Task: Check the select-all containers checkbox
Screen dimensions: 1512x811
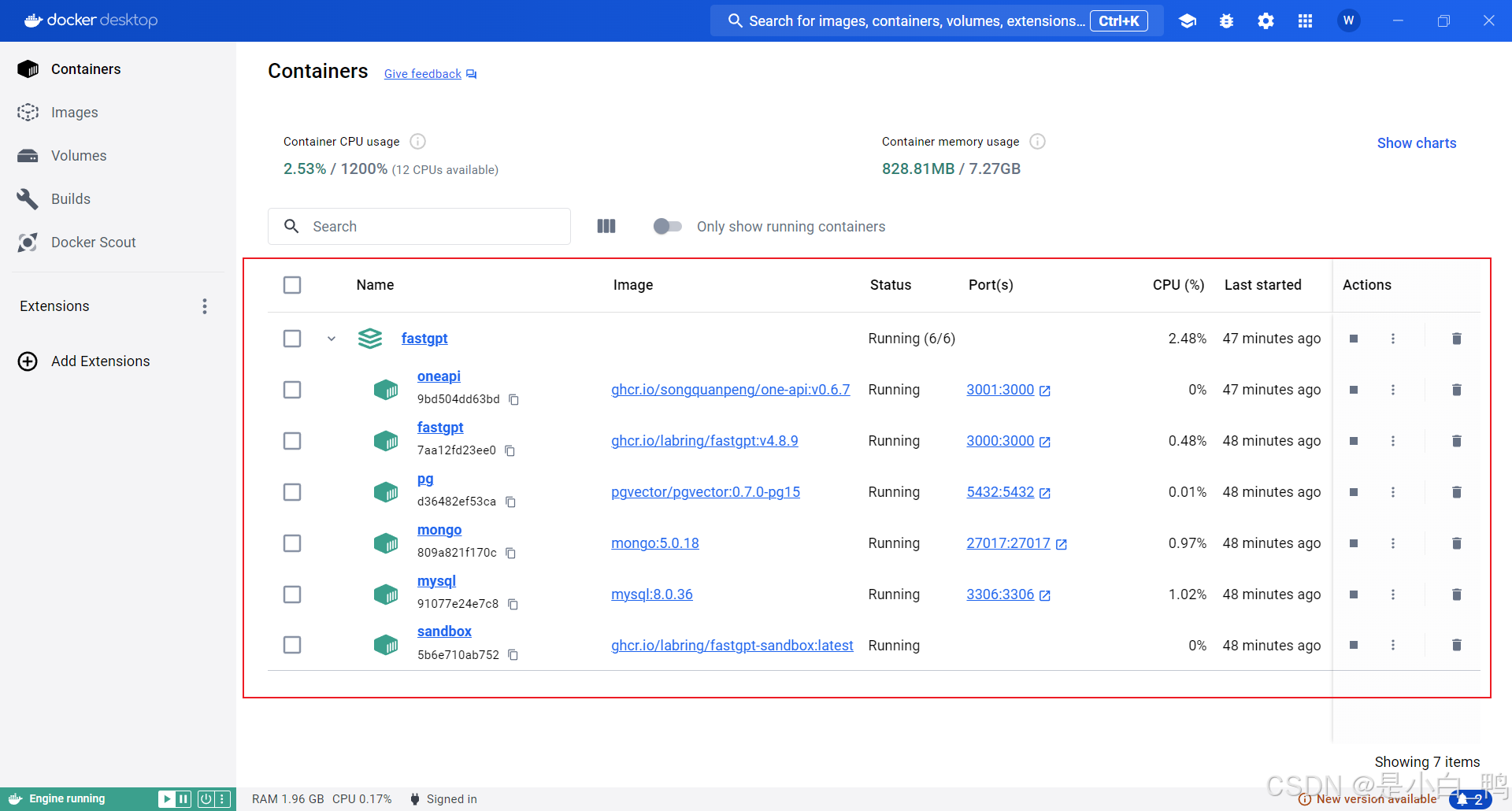Action: coord(292,285)
